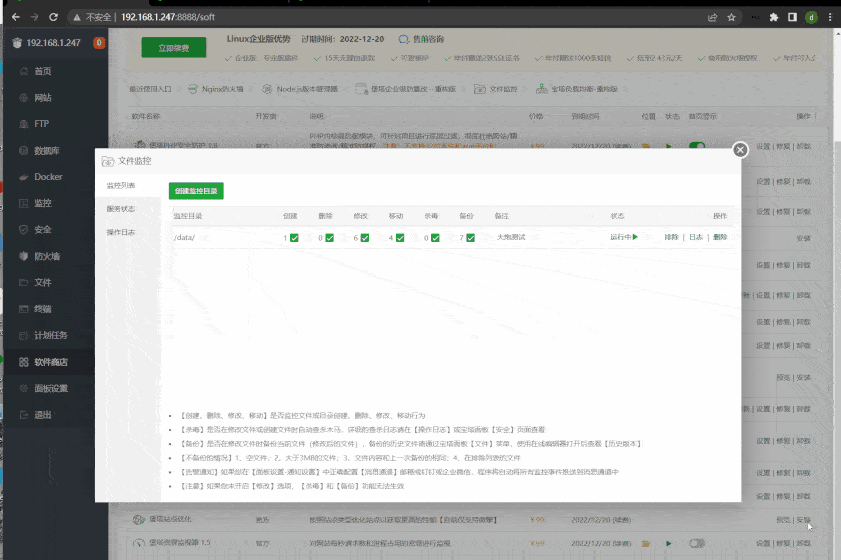Go forward in the browser
The height and width of the screenshot is (560, 841).
pos(34,17)
